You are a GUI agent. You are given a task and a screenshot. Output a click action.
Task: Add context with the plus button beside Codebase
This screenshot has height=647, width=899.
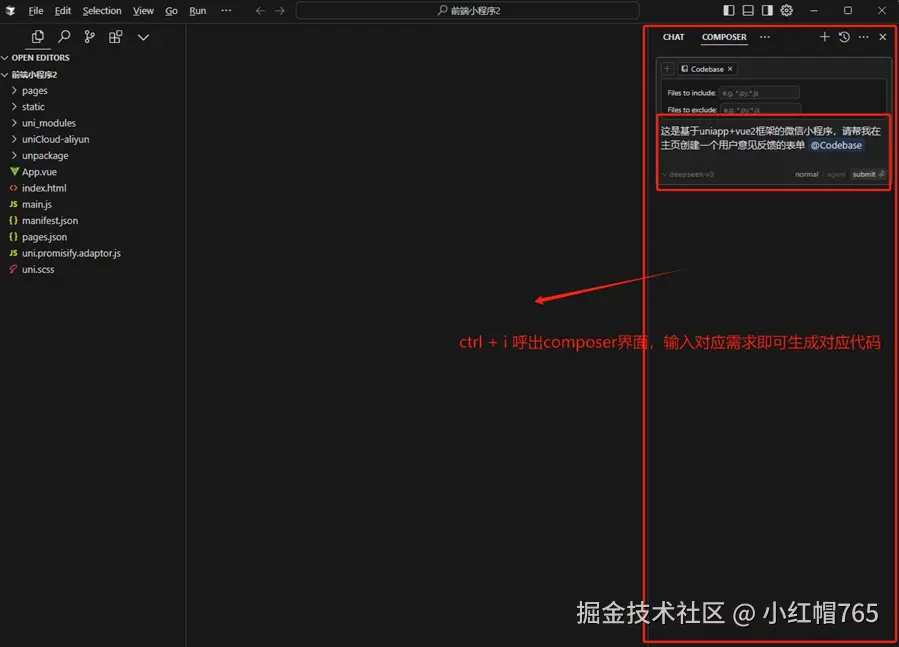[x=667, y=69]
